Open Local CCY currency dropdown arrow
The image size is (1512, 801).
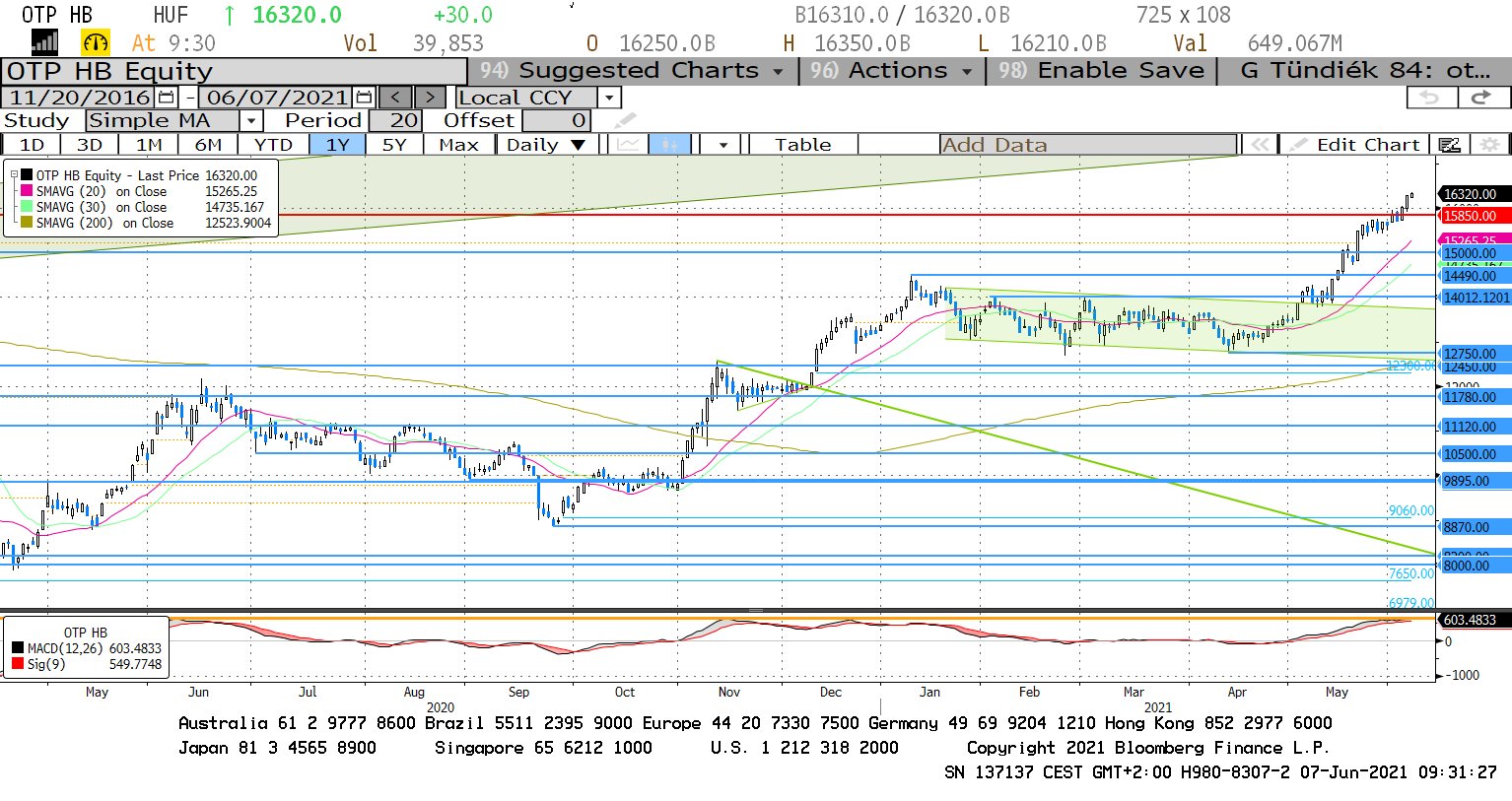coord(609,98)
